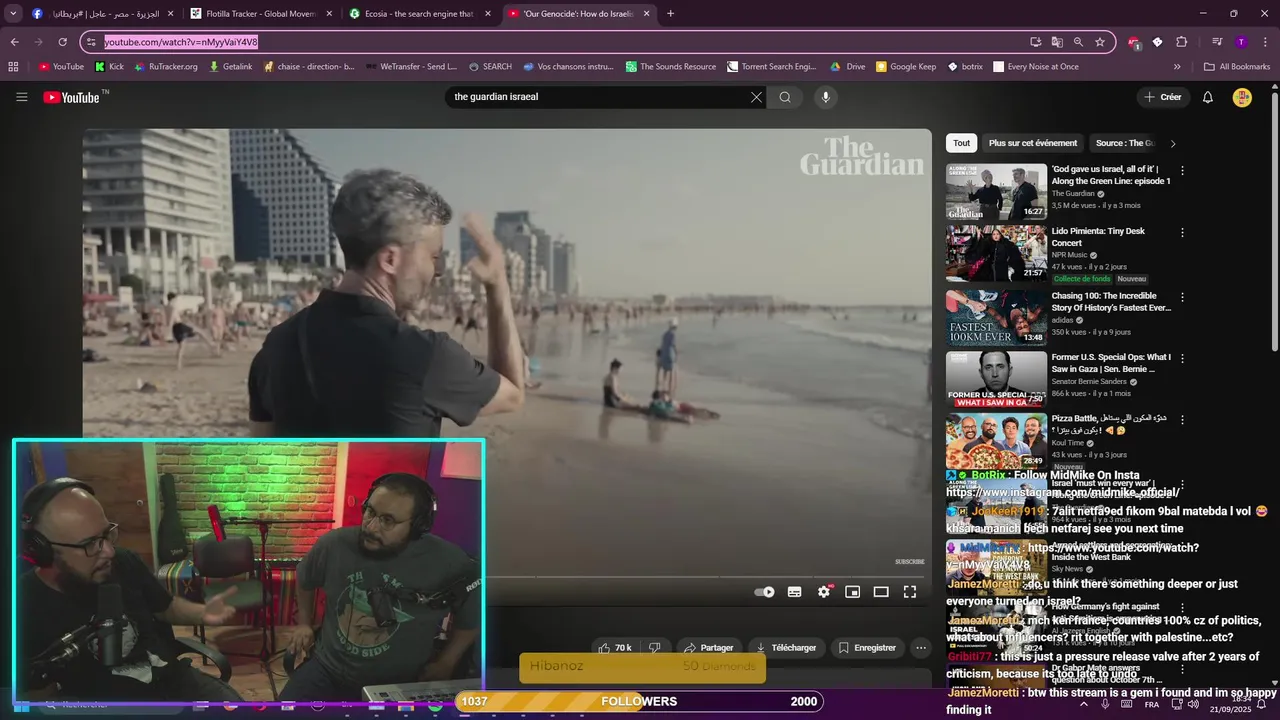Screen dimensions: 1280x720
Task: Show more filter chips with the right chevron
Action: click(x=1173, y=143)
